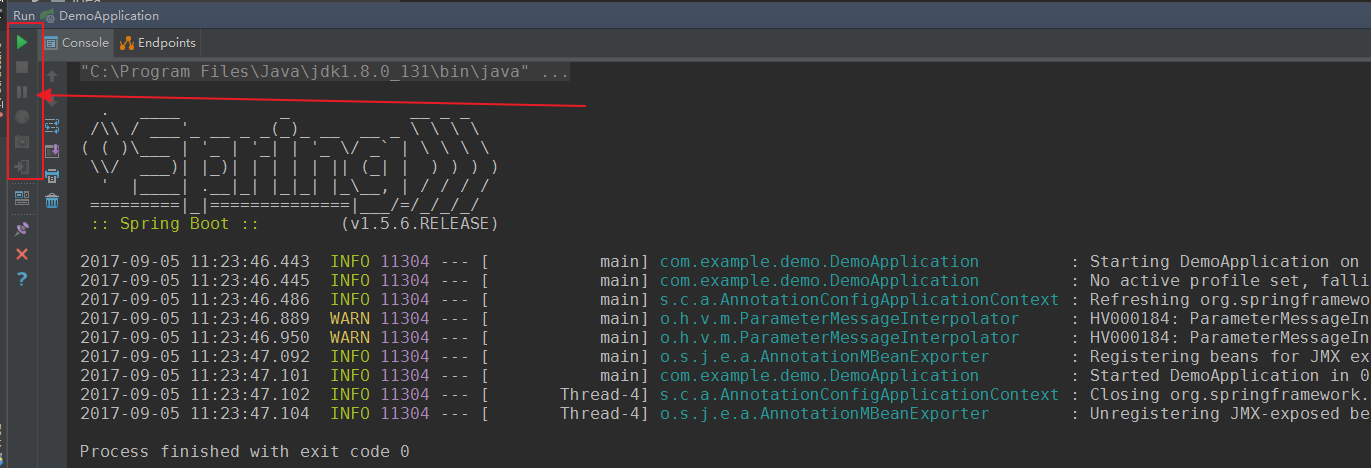Toggle Scroll to End of console
The width and height of the screenshot is (1371, 468).
pyautogui.click(x=52, y=150)
